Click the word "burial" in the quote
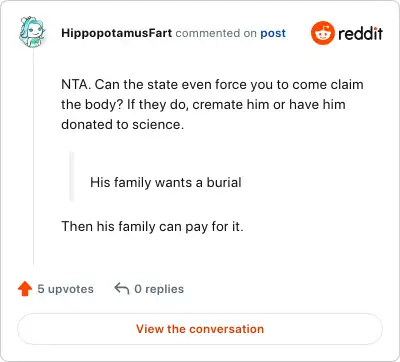This screenshot has height=362, width=400. pos(224,182)
